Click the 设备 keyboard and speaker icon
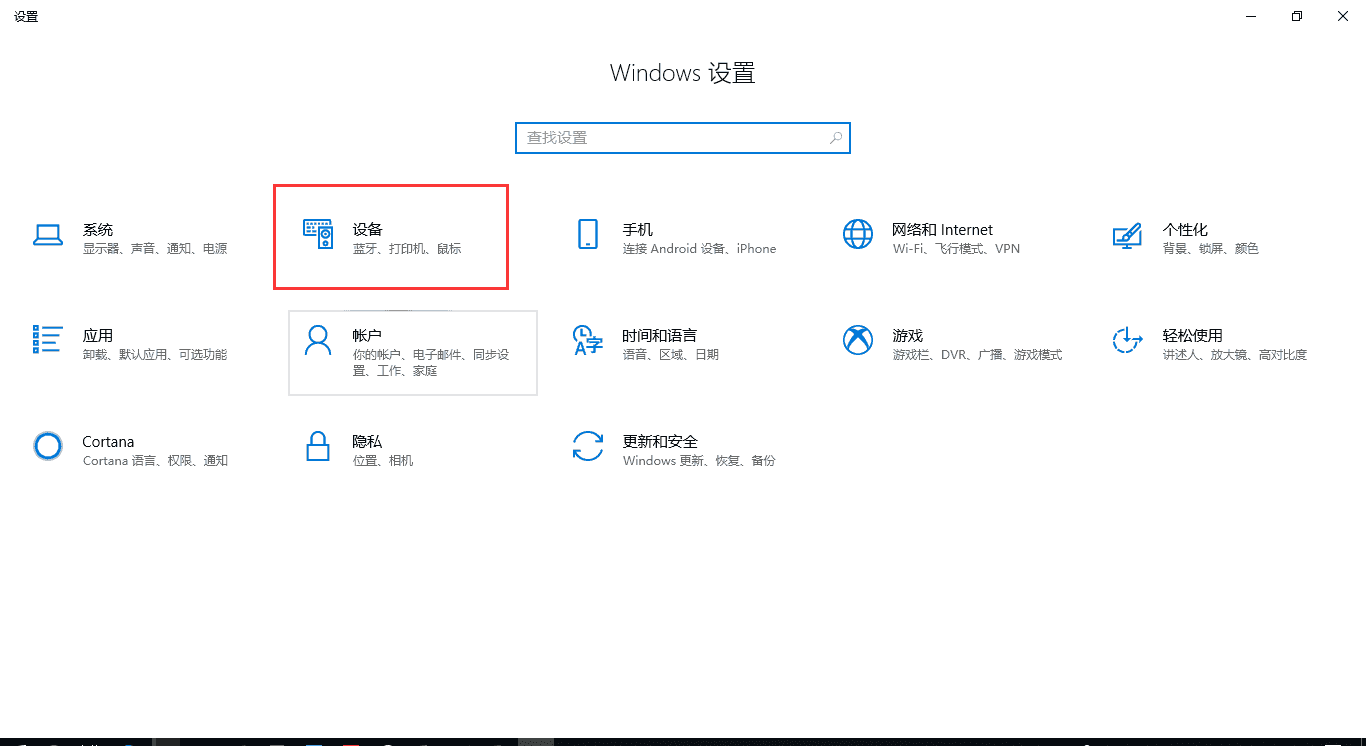 coord(318,235)
